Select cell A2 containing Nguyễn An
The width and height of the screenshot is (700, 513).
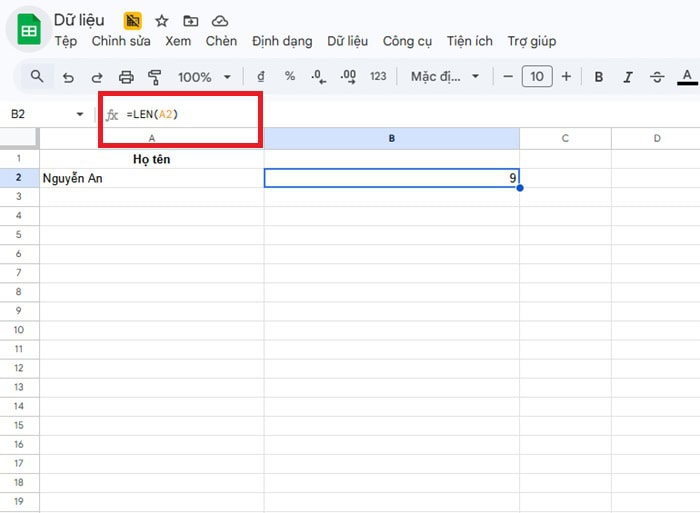click(151, 179)
